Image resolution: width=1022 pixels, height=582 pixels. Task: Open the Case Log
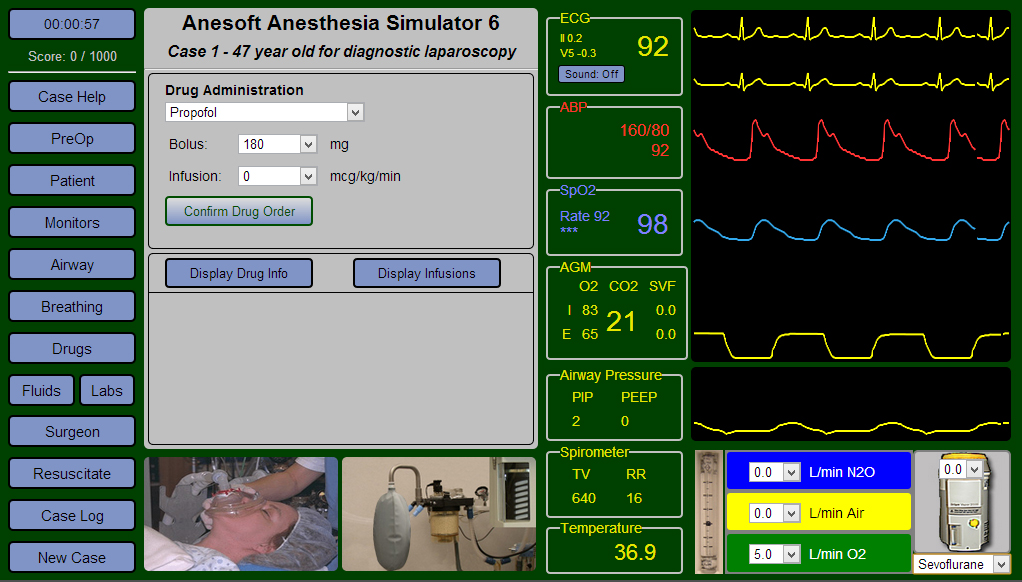pos(71,515)
